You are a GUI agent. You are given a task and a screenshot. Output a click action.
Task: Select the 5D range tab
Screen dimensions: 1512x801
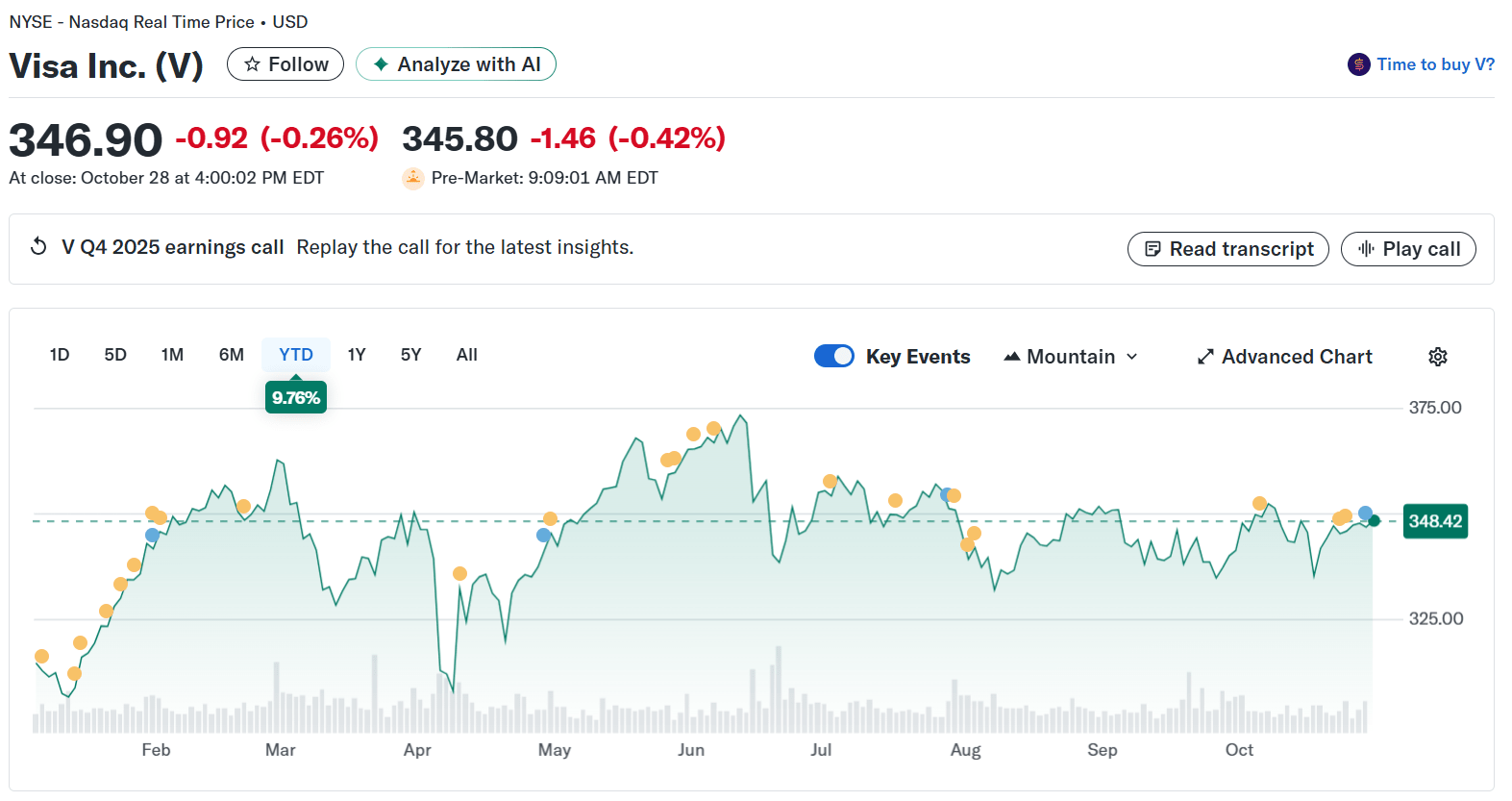(115, 355)
